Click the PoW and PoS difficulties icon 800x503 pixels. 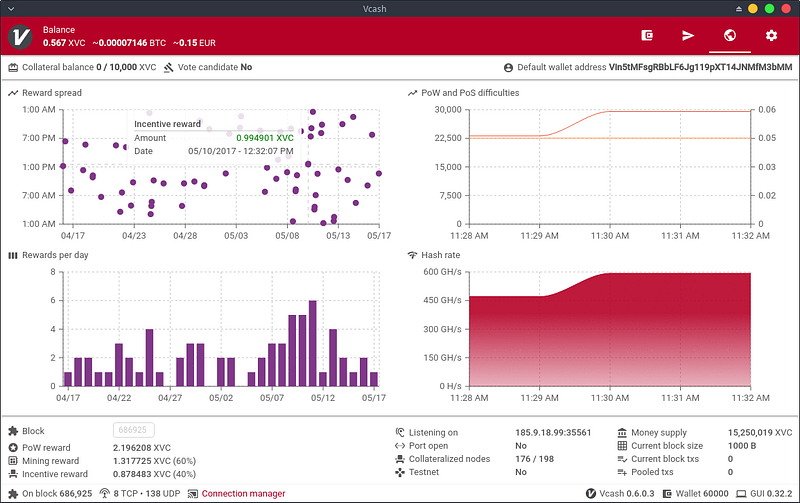412,93
